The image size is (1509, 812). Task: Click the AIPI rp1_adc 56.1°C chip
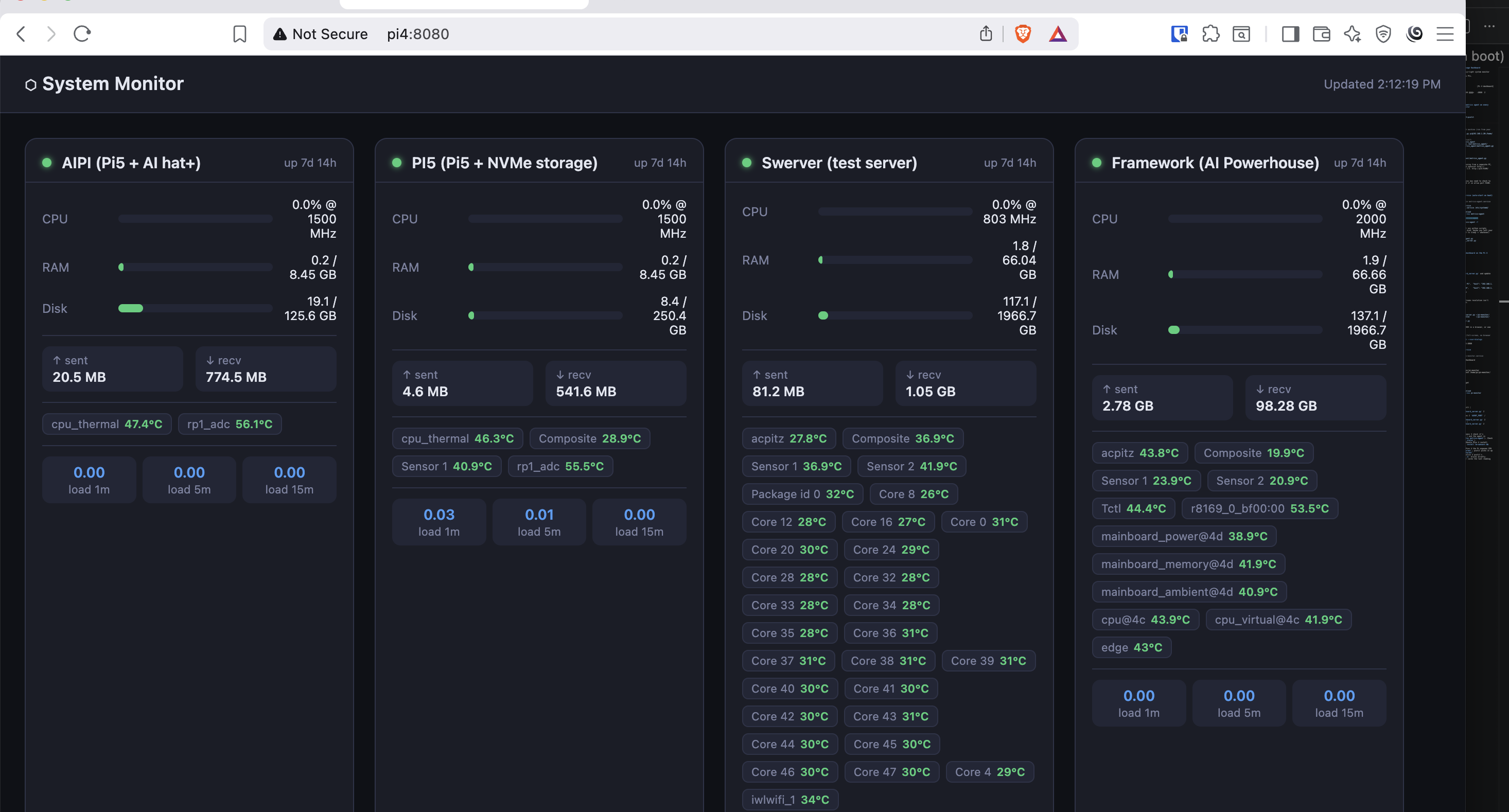230,424
